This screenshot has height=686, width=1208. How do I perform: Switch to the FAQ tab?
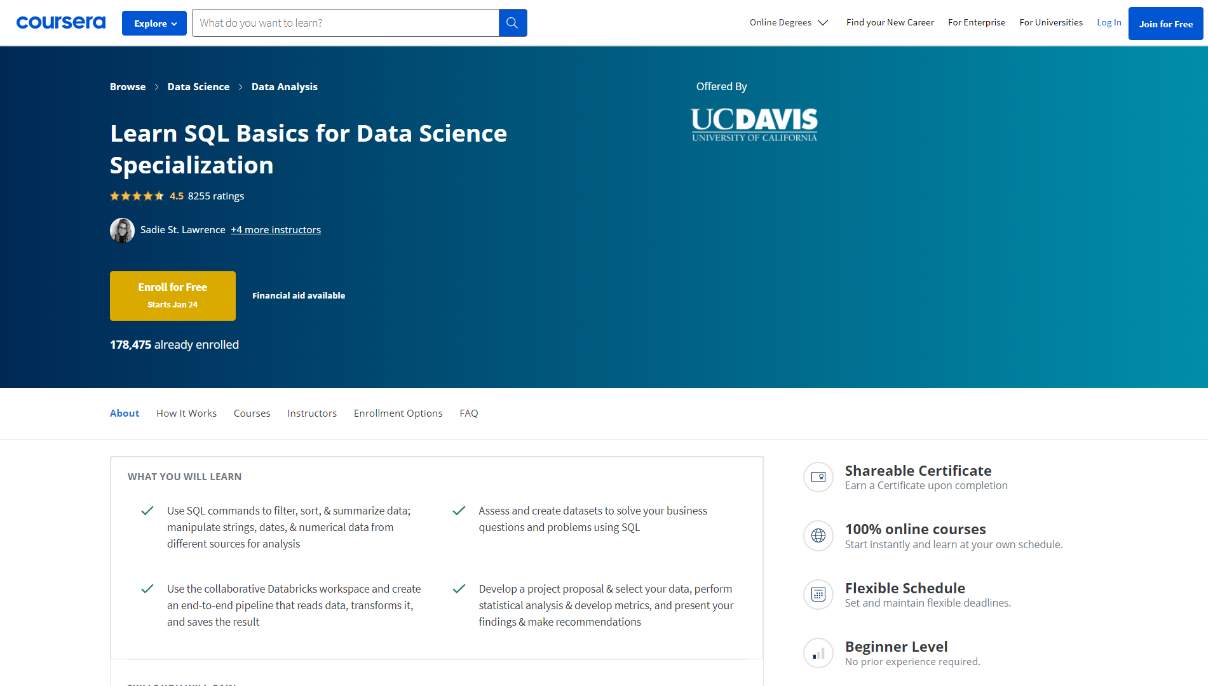point(469,413)
